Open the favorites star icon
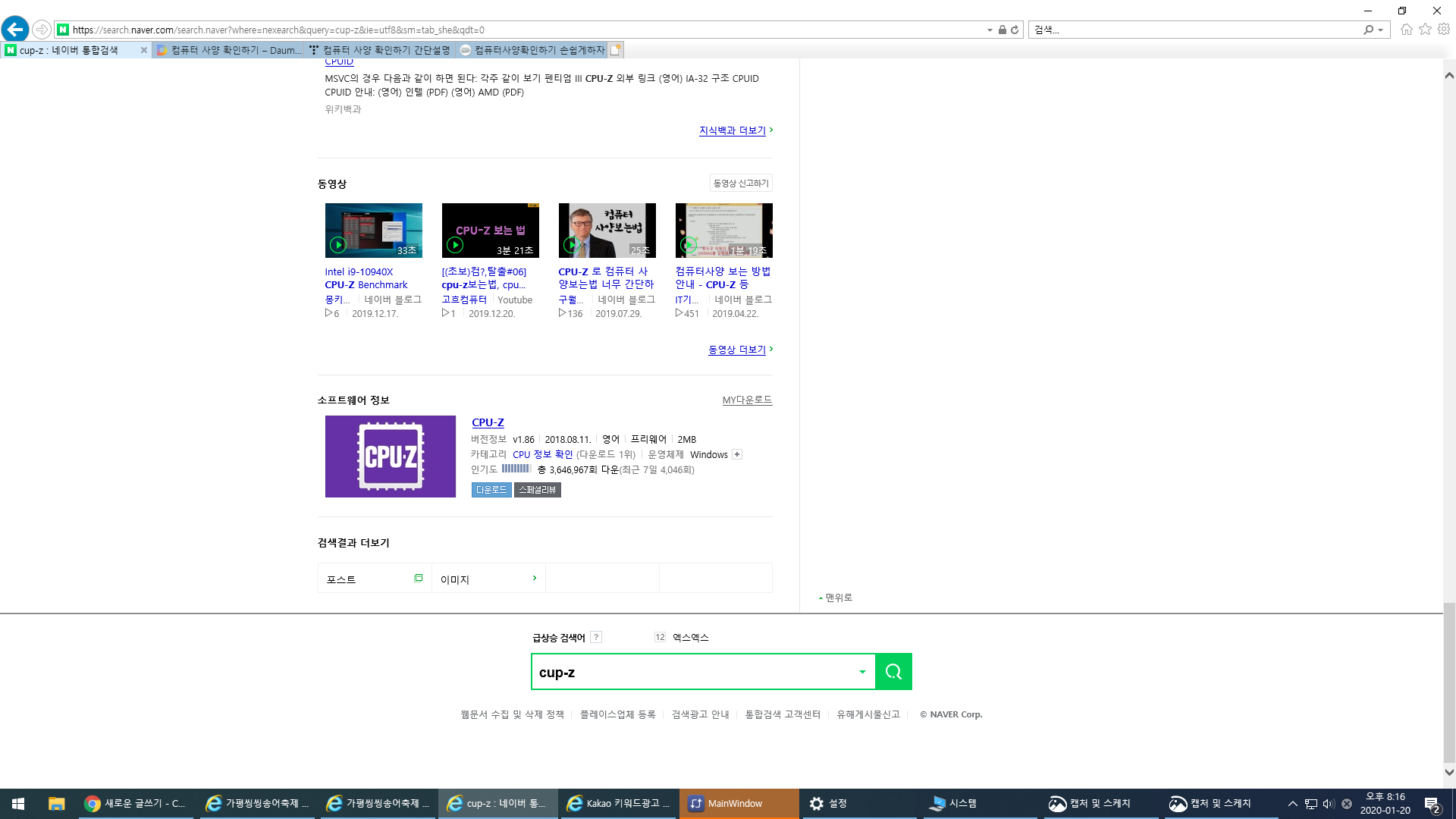 1425,30
